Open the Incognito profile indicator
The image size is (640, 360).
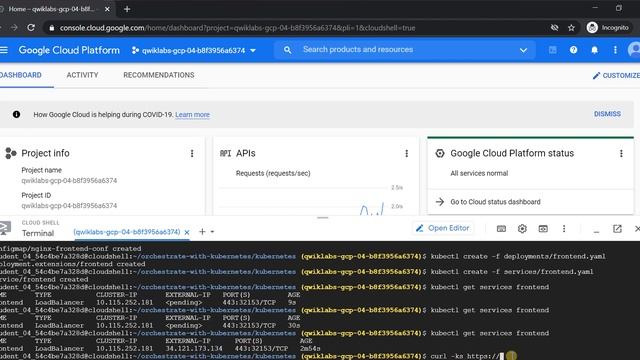[x=608, y=28]
